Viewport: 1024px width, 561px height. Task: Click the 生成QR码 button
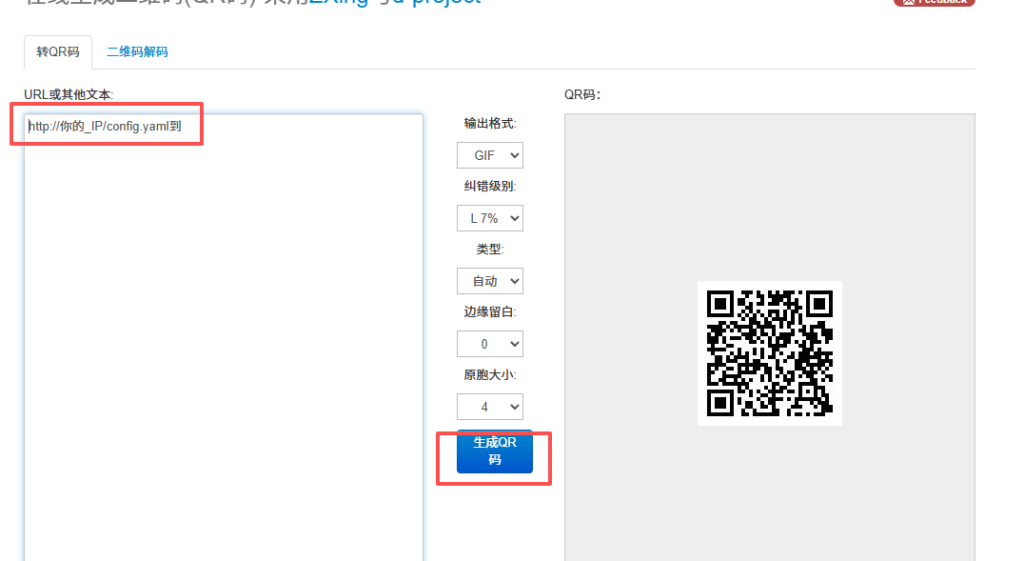click(x=494, y=451)
